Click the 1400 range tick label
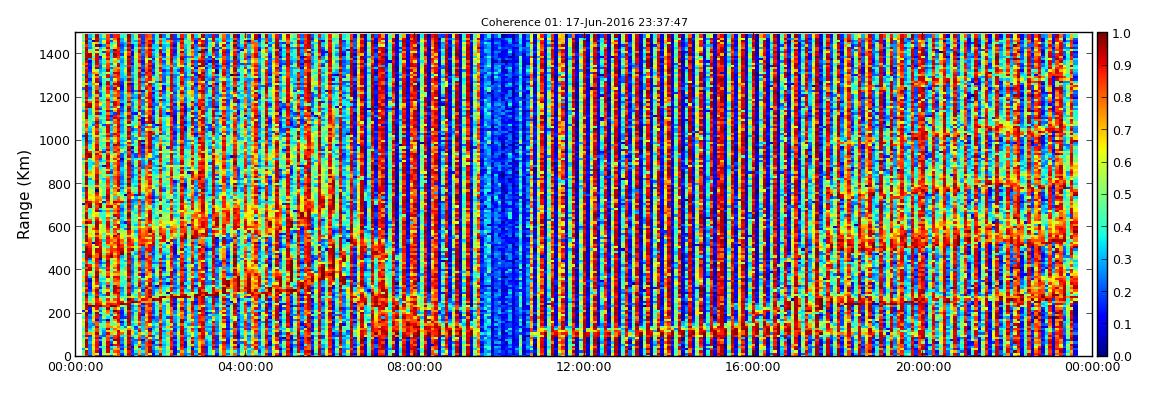Screen dimensions: 1150x407 tap(56, 54)
